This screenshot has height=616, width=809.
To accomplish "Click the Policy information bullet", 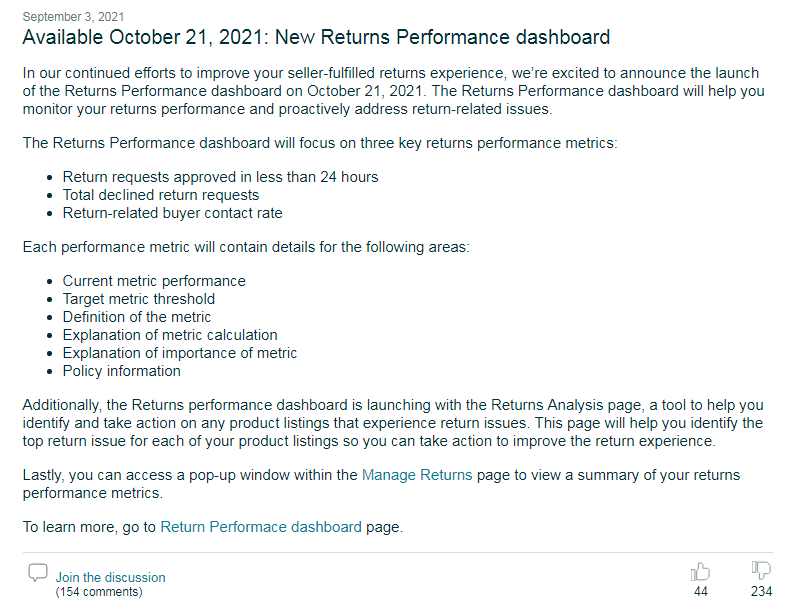I will [122, 371].
